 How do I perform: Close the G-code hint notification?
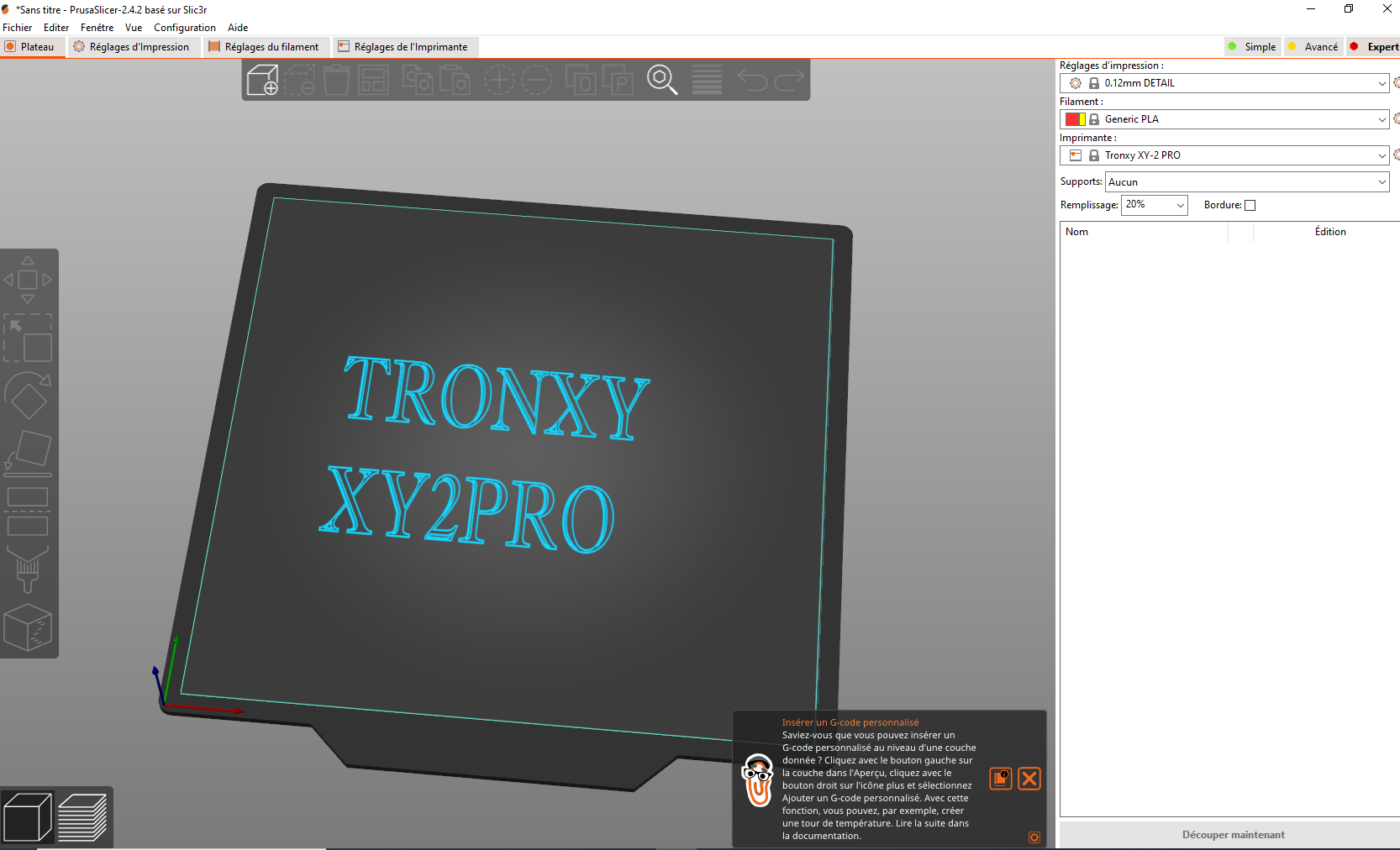coord(1029,779)
